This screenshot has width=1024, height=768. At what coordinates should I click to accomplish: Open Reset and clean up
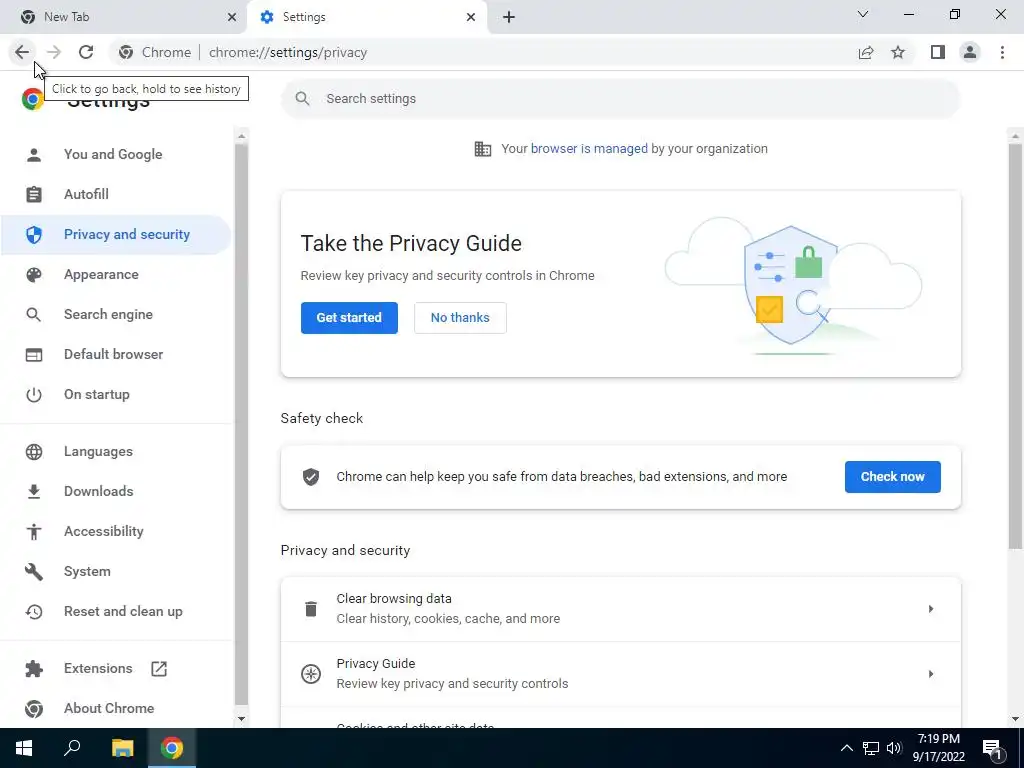(115, 611)
